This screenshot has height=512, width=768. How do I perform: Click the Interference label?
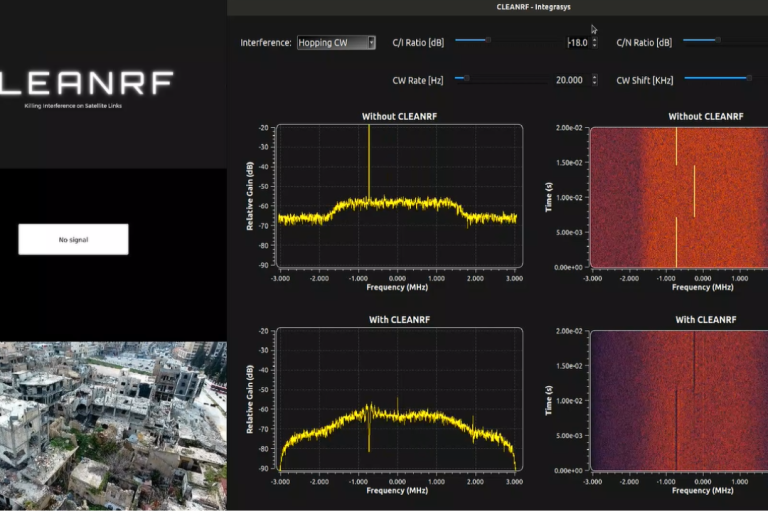point(266,43)
